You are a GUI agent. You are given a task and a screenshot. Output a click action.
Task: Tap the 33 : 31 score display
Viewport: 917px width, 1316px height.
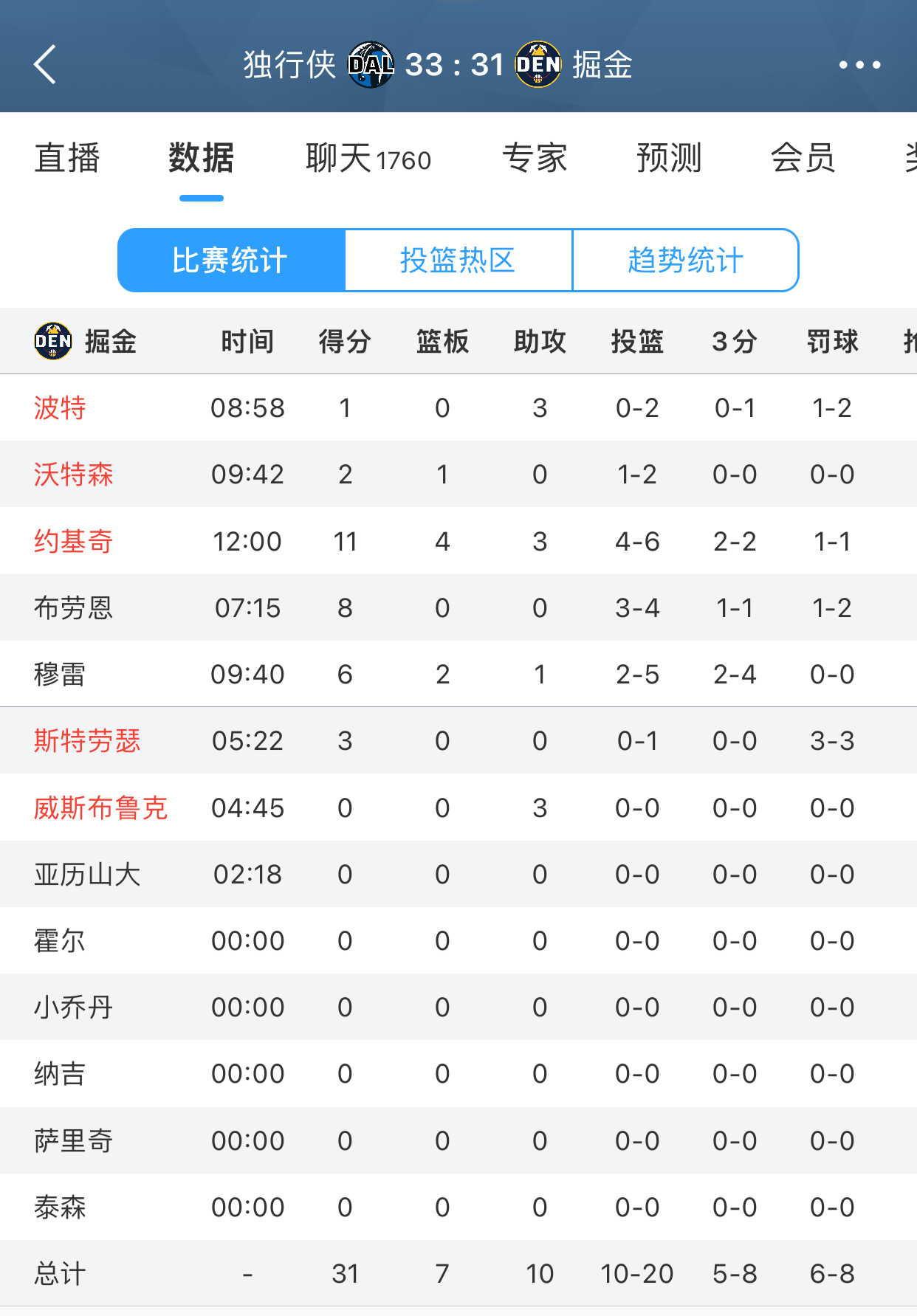tap(455, 65)
